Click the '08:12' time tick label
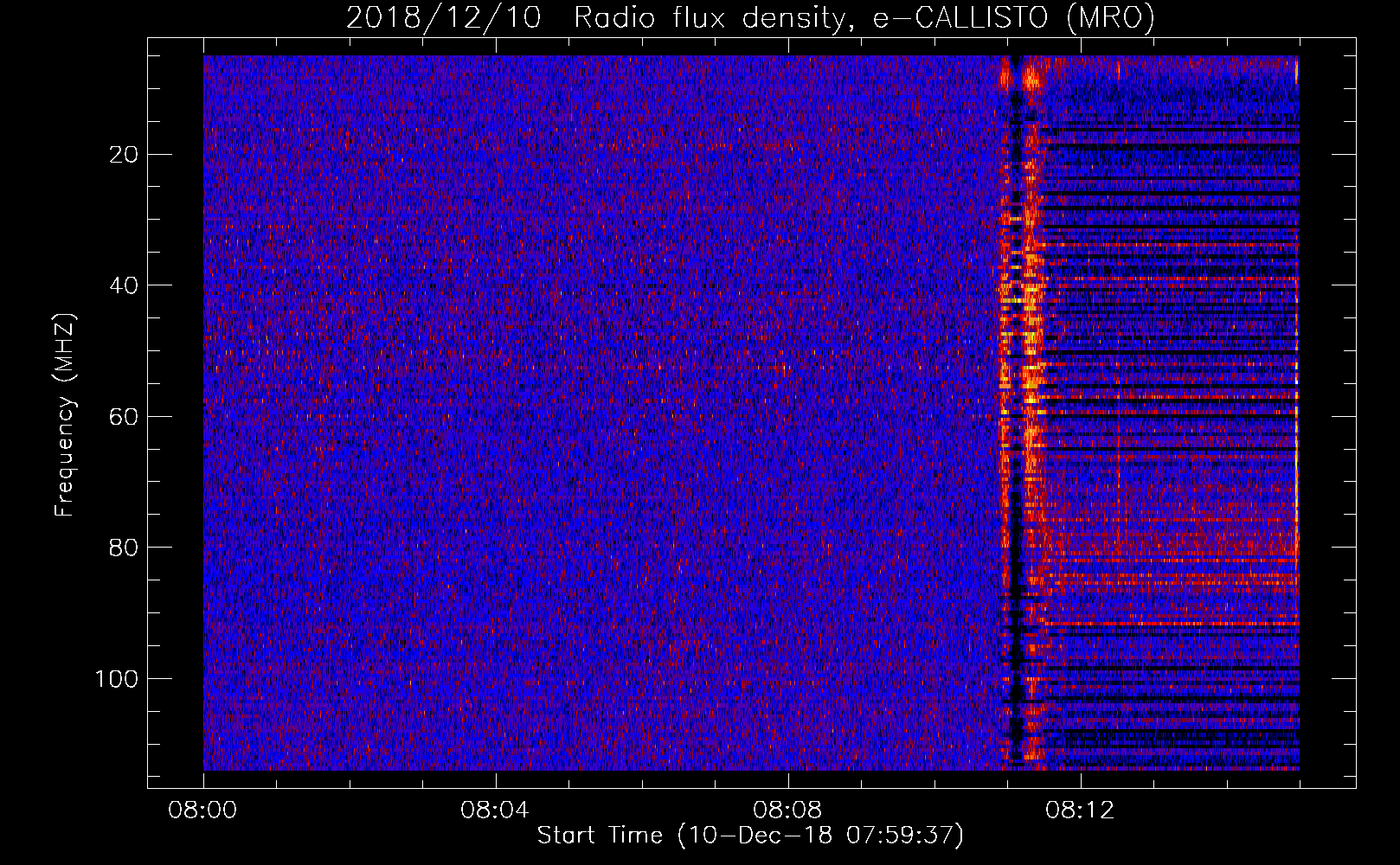This screenshot has width=1400, height=865. click(1080, 811)
